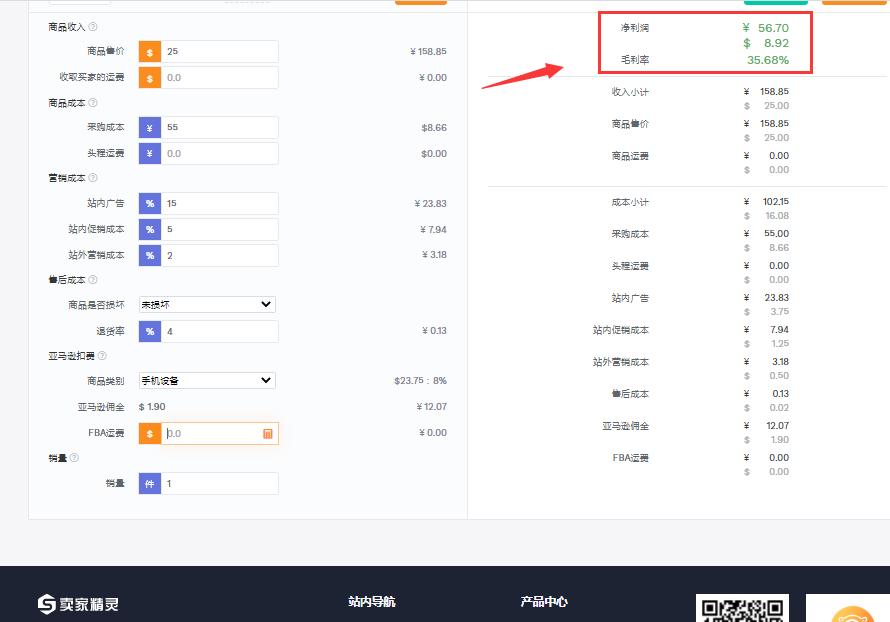This screenshot has width=890, height=622.
Task: Click the orange $ icon on 商品售价
Action: coord(149,51)
